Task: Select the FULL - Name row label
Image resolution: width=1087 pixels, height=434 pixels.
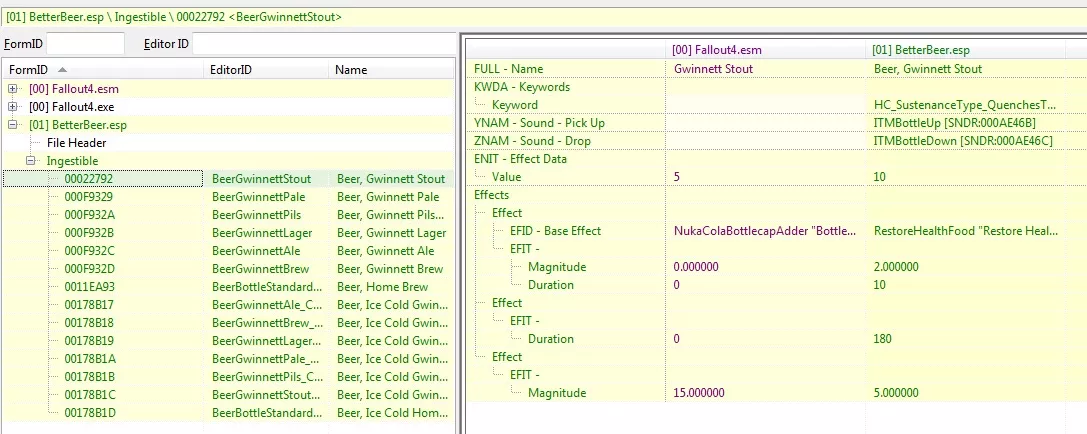Action: coord(509,69)
